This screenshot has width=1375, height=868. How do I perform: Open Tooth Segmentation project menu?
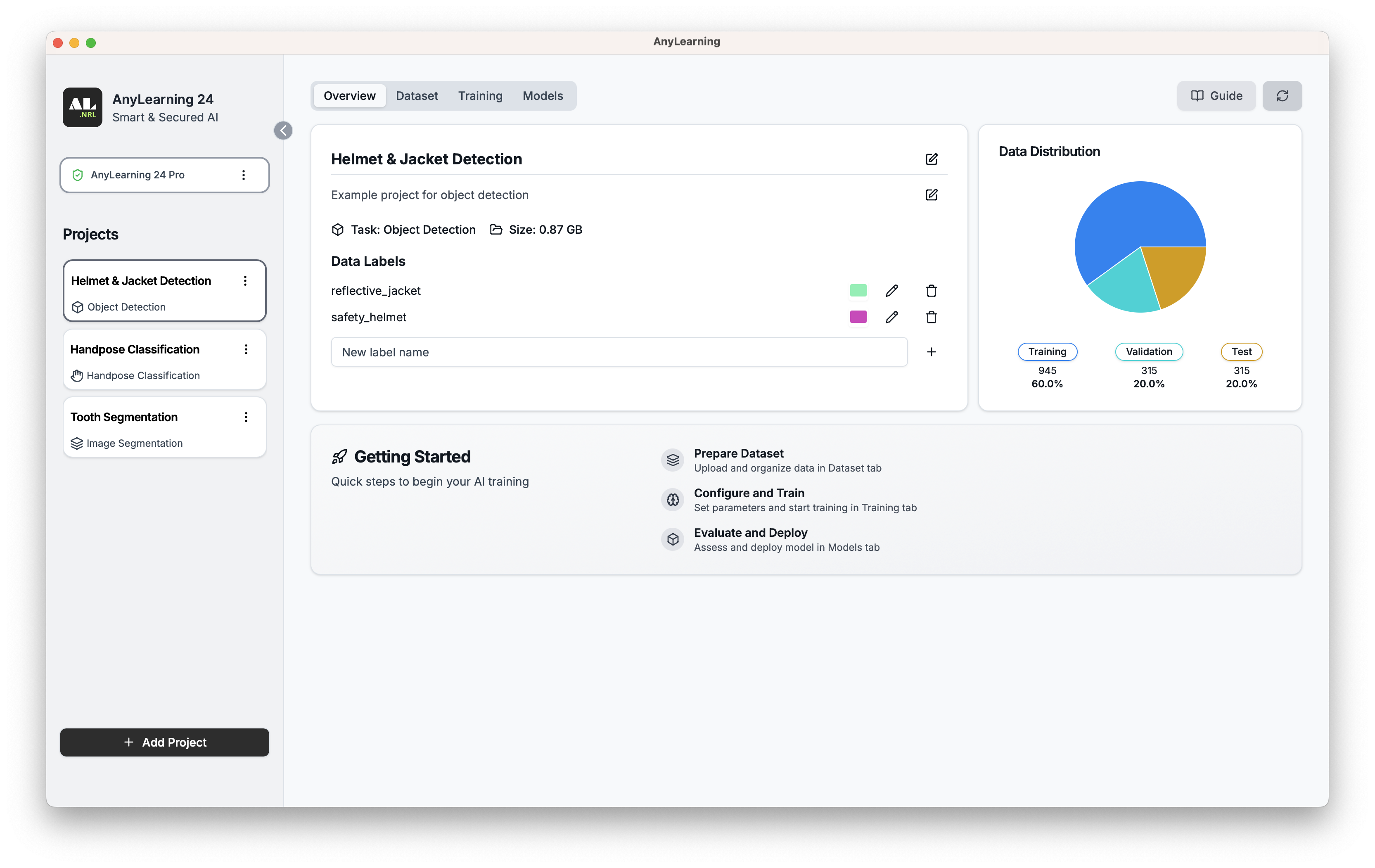point(246,417)
